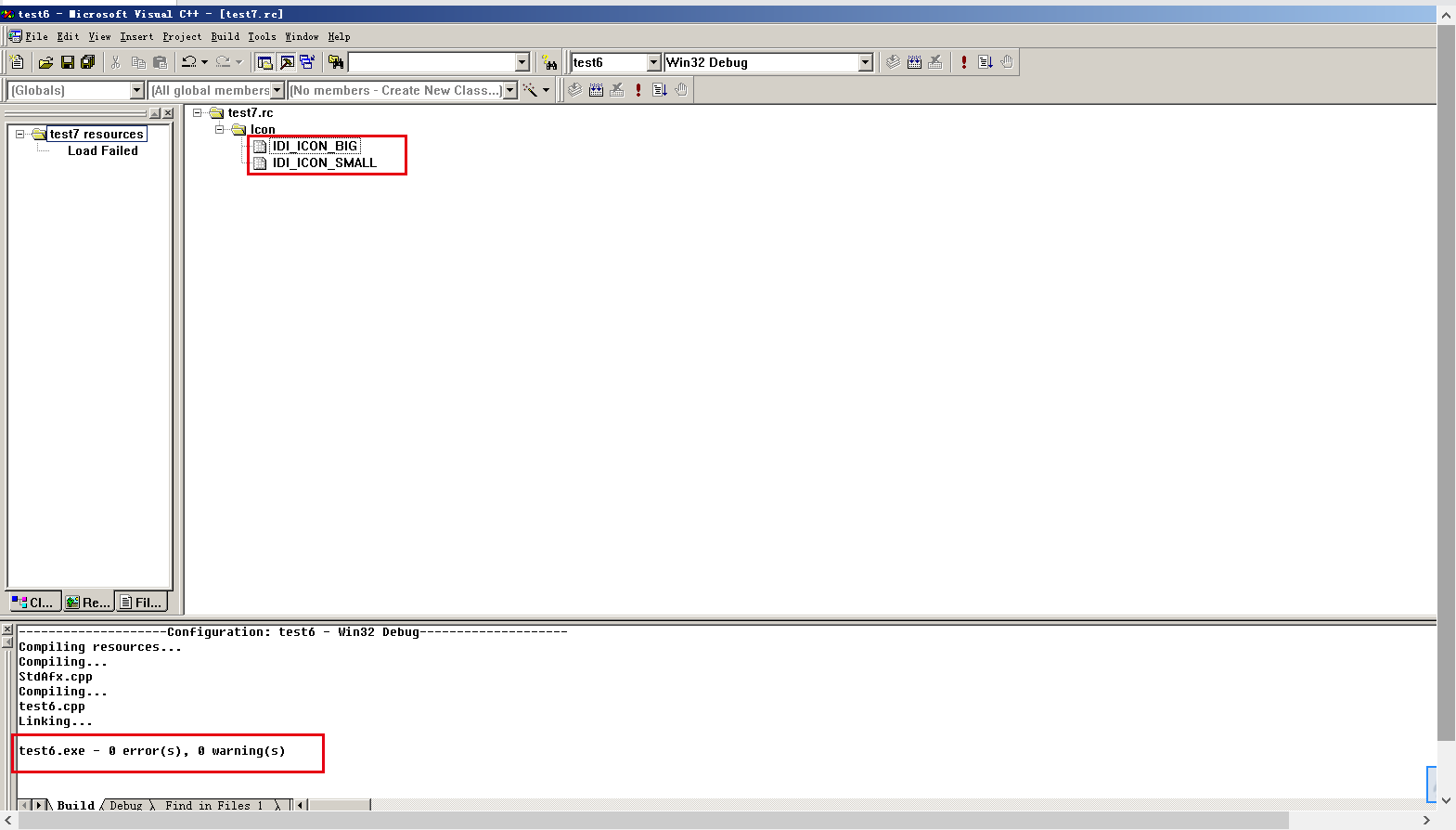Click the Search help binoculars icon
Viewport: 1456px width, 830px height.
tap(550, 62)
